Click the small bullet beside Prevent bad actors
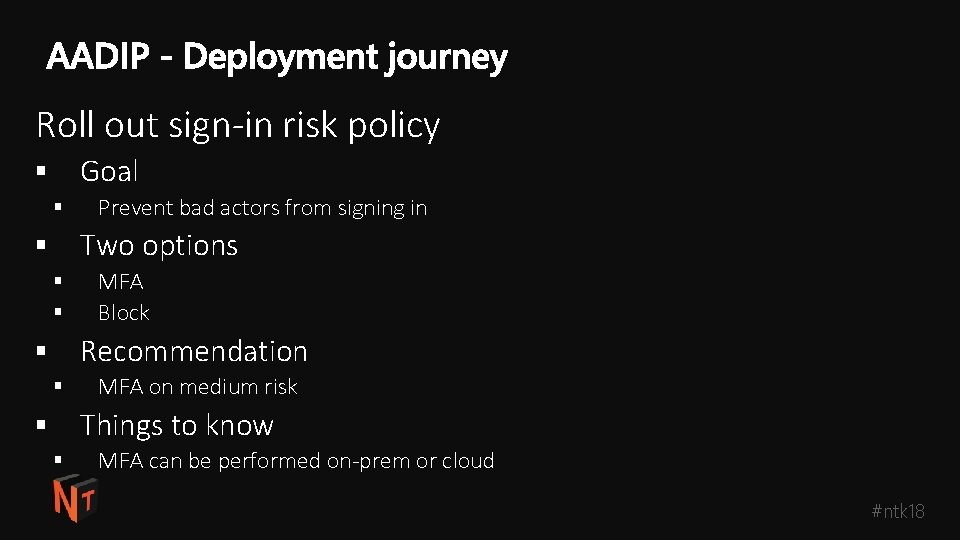The width and height of the screenshot is (960, 540). point(58,207)
